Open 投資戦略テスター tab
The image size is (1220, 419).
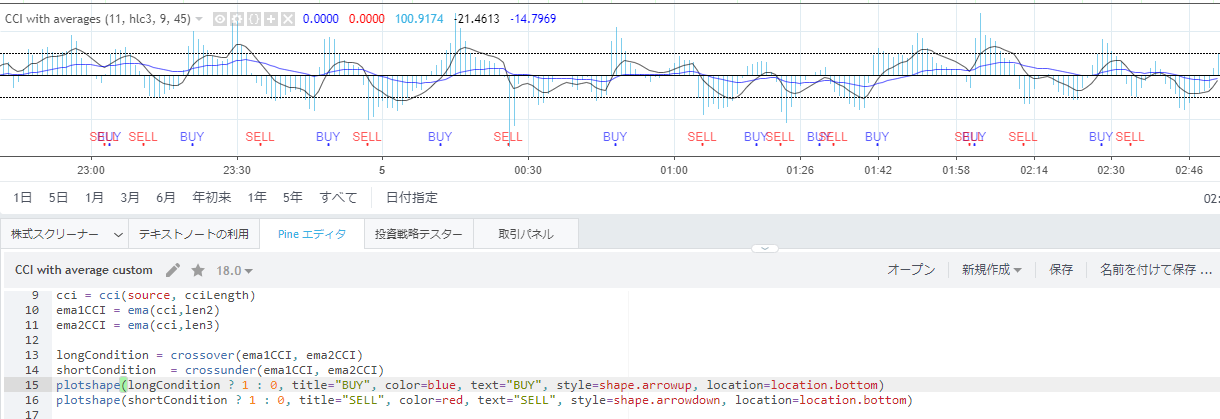(418, 234)
